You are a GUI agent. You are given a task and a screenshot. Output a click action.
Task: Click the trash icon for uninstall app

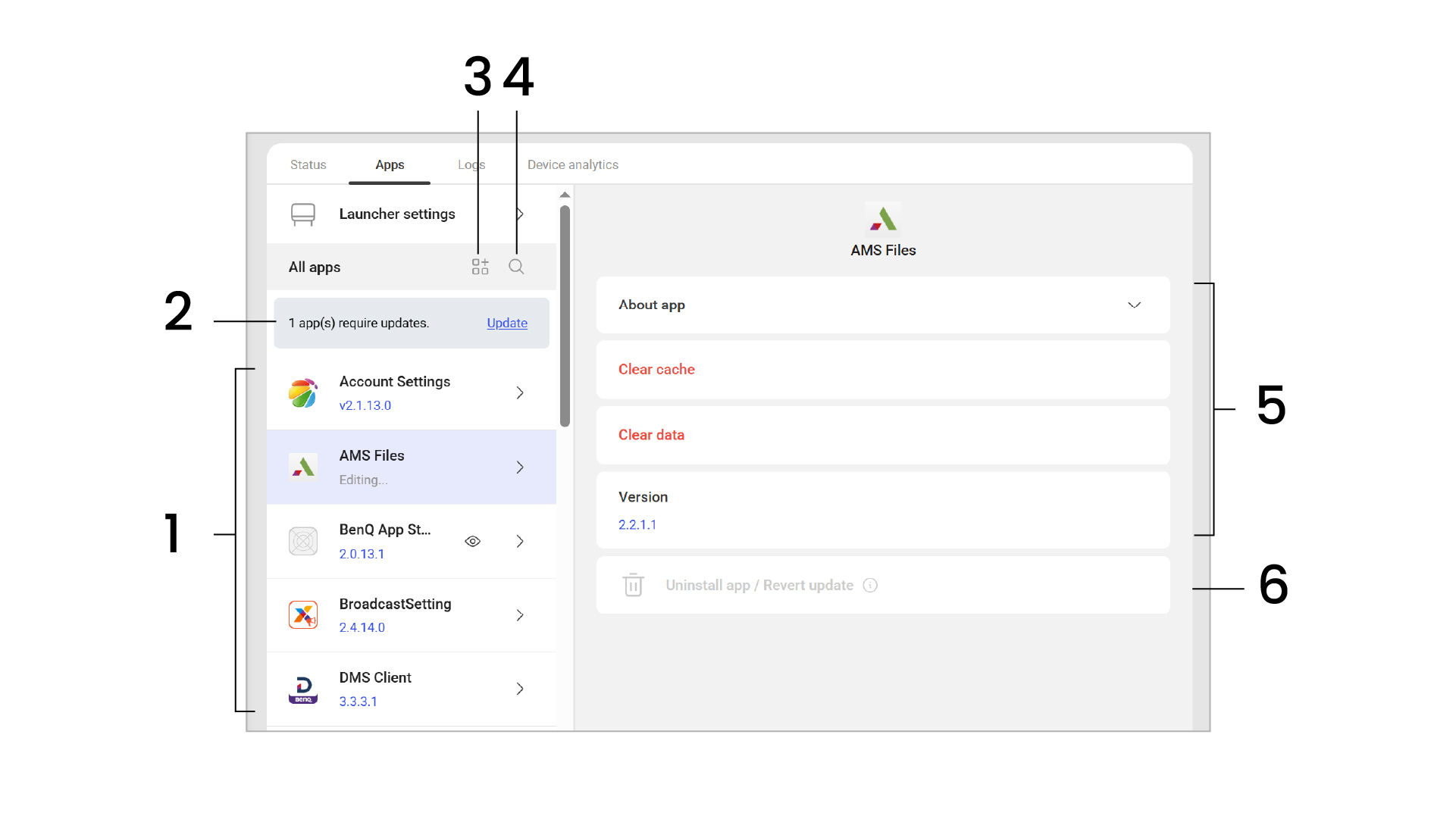pos(633,585)
